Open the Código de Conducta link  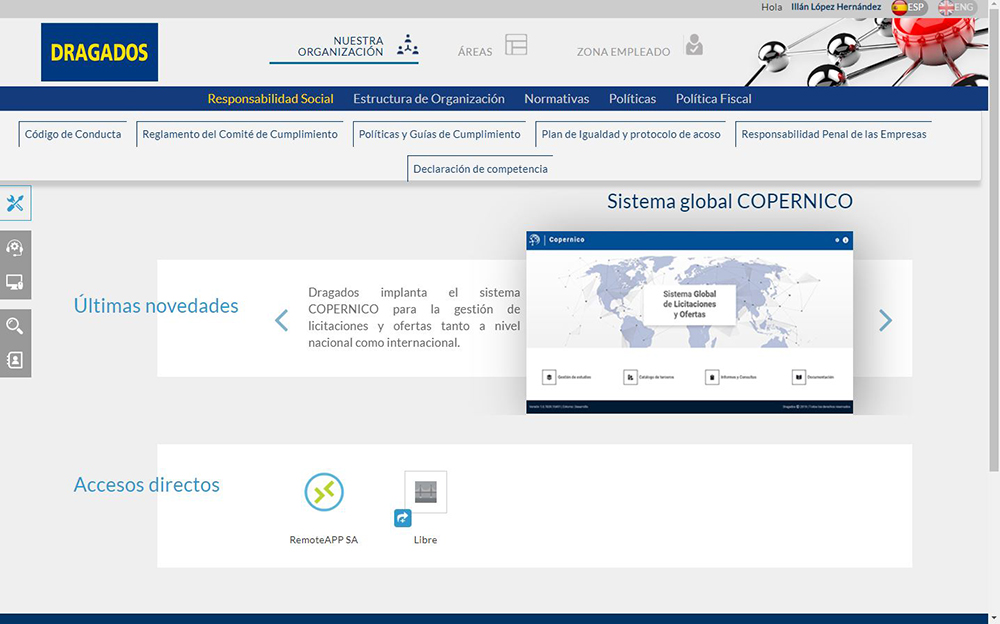[73, 134]
